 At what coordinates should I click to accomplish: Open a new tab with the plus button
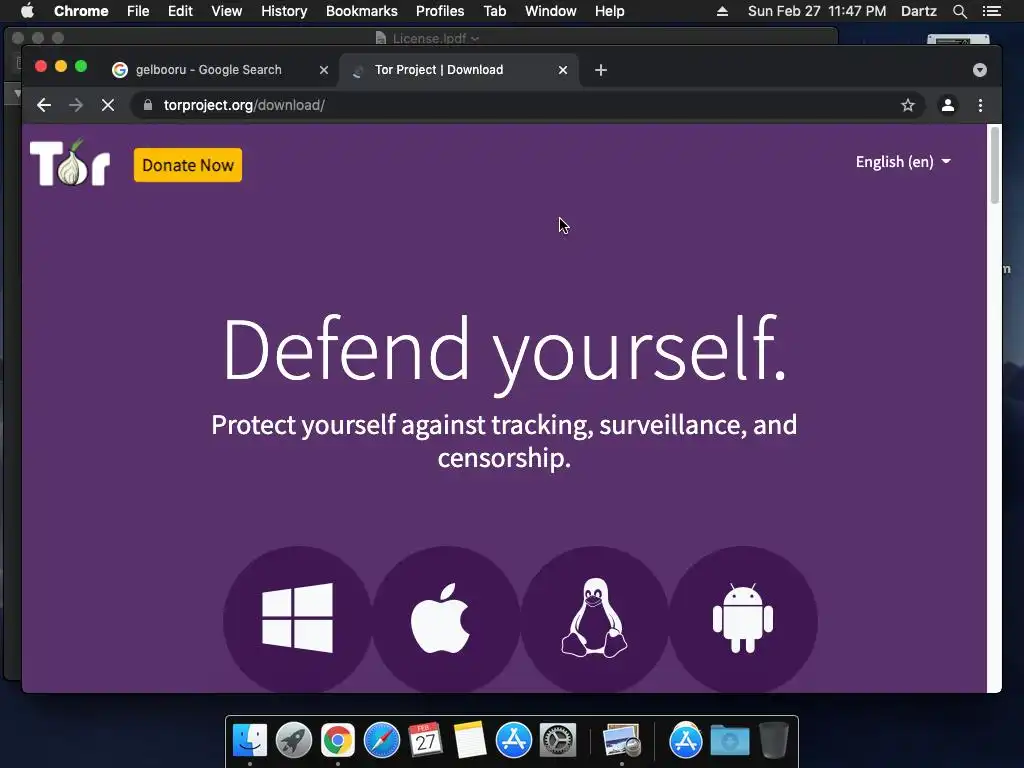click(x=601, y=70)
